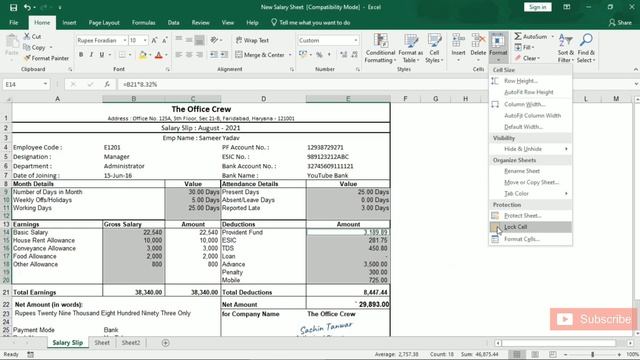
Task: Click the New Sheet plus button
Action: [x=165, y=343]
